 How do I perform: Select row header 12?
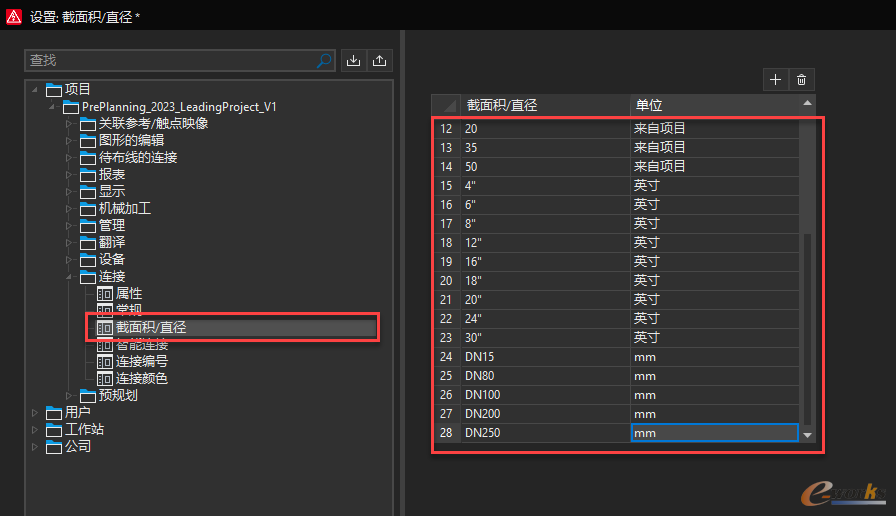click(446, 129)
